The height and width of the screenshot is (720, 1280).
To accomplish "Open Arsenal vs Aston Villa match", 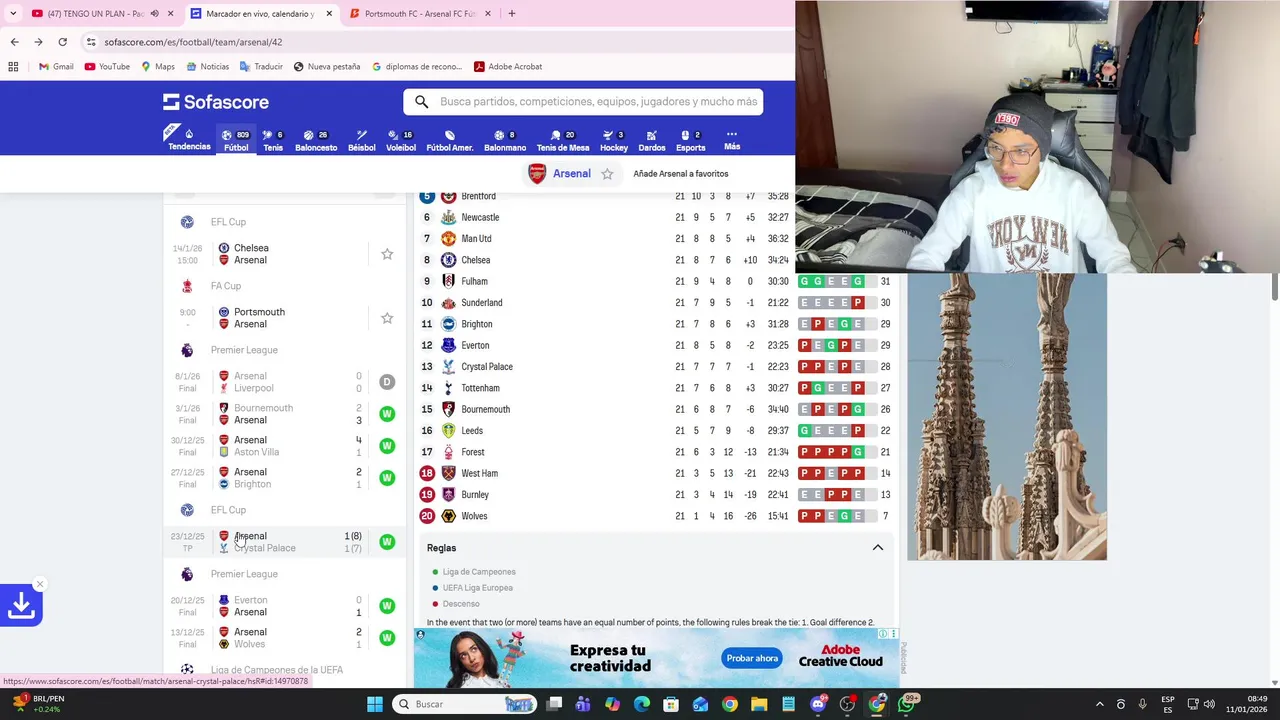I will pyautogui.click(x=285, y=446).
